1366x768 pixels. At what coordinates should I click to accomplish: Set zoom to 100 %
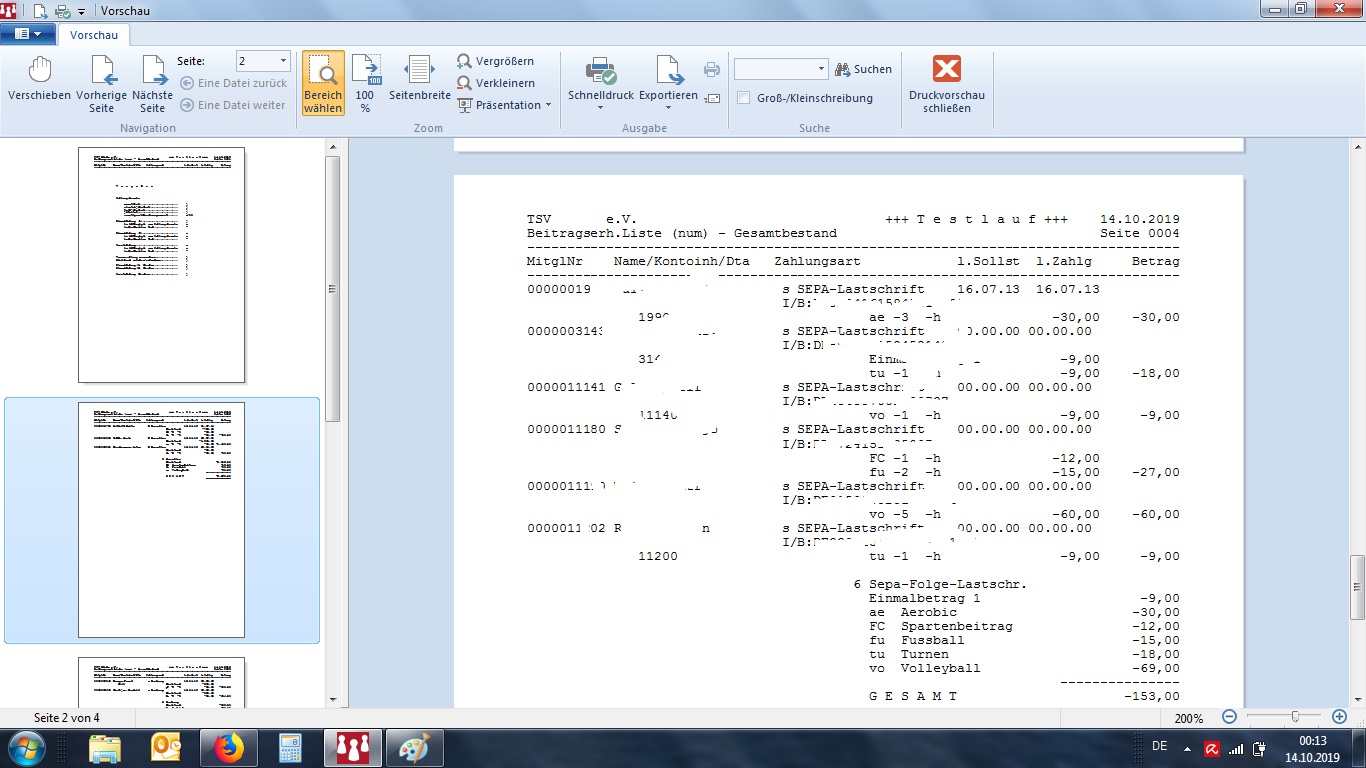coord(366,82)
